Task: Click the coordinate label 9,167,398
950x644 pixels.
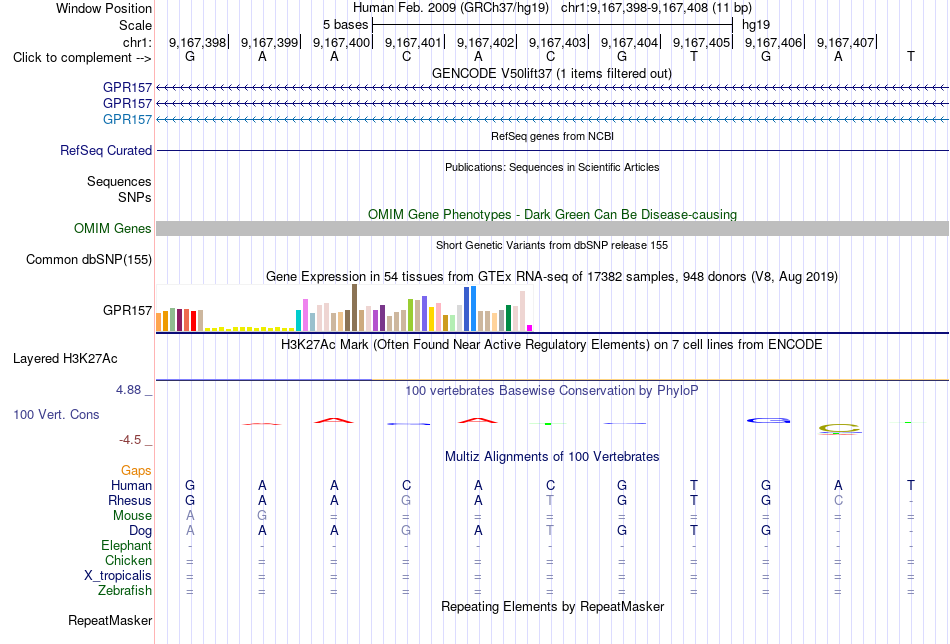Action: click(x=197, y=42)
